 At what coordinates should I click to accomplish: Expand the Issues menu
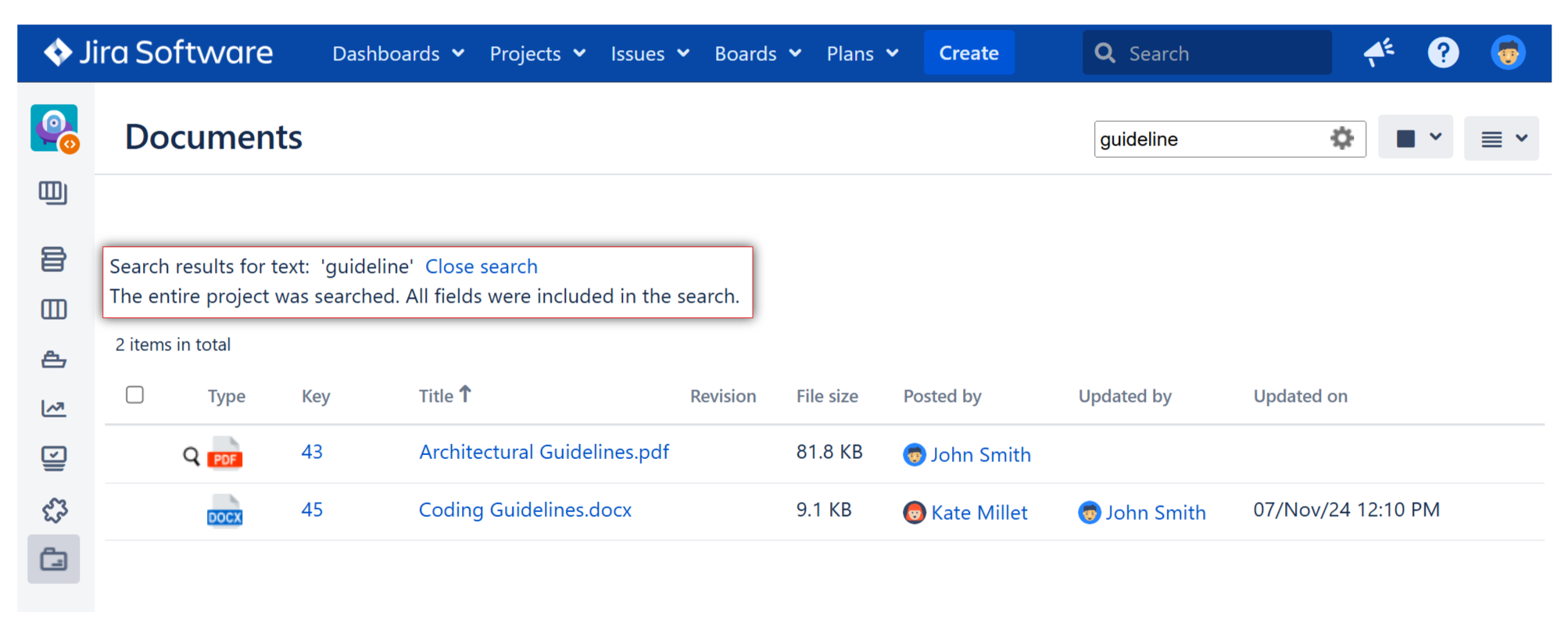(650, 53)
